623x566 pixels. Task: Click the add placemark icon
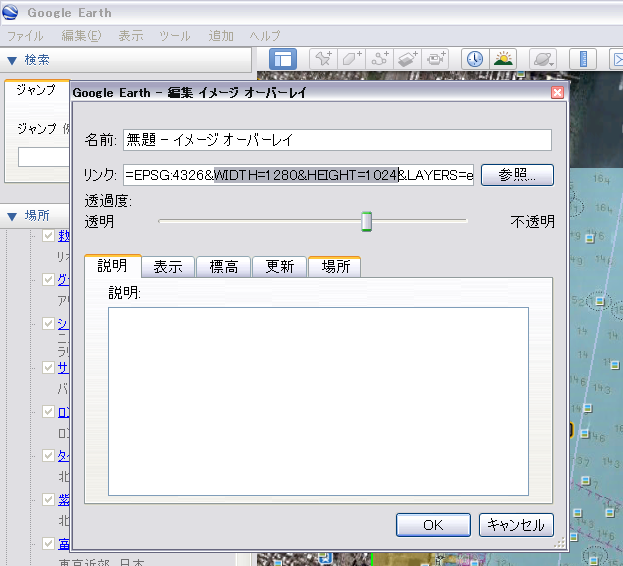pos(323,59)
